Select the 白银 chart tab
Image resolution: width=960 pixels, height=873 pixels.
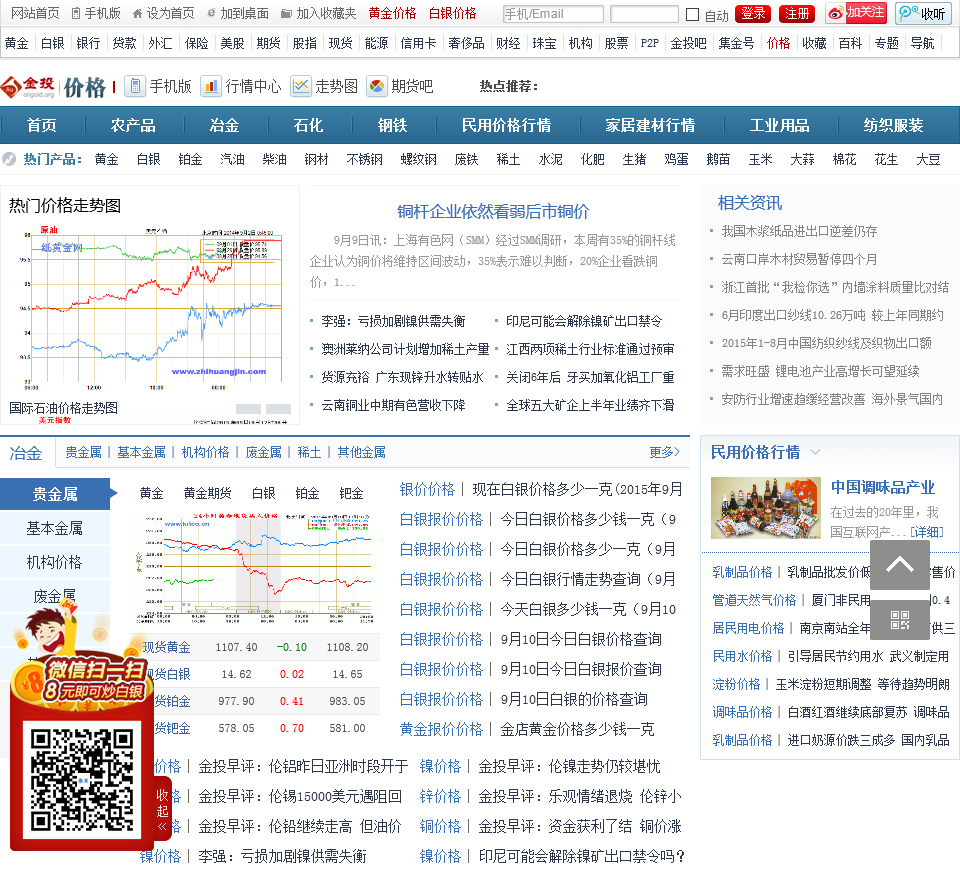[263, 493]
